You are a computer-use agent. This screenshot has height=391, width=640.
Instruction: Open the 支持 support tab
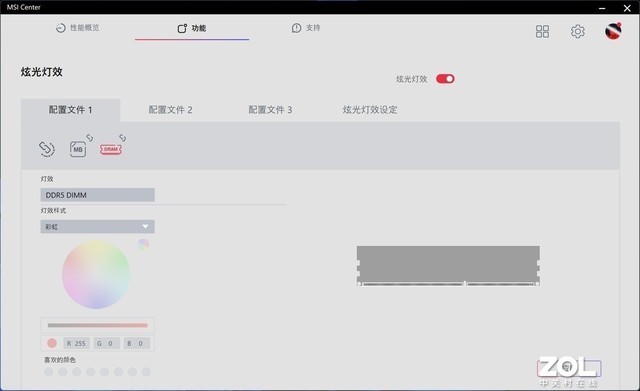pyautogui.click(x=306, y=28)
